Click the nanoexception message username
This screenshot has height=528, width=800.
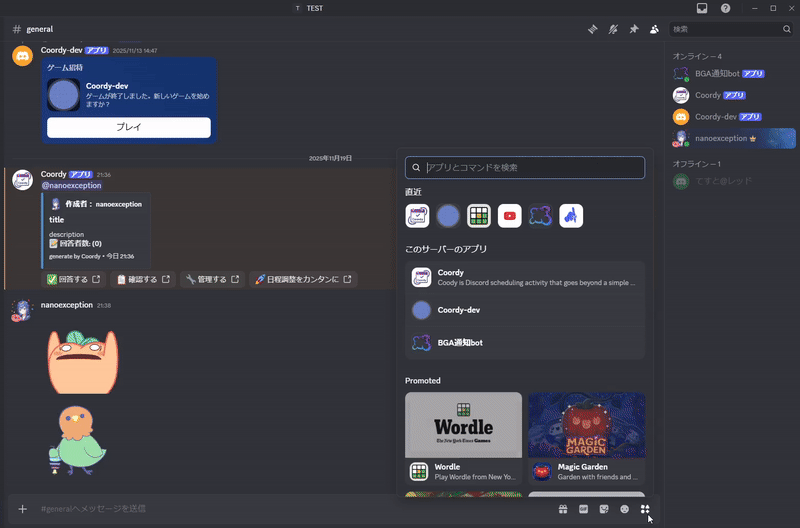click(67, 305)
